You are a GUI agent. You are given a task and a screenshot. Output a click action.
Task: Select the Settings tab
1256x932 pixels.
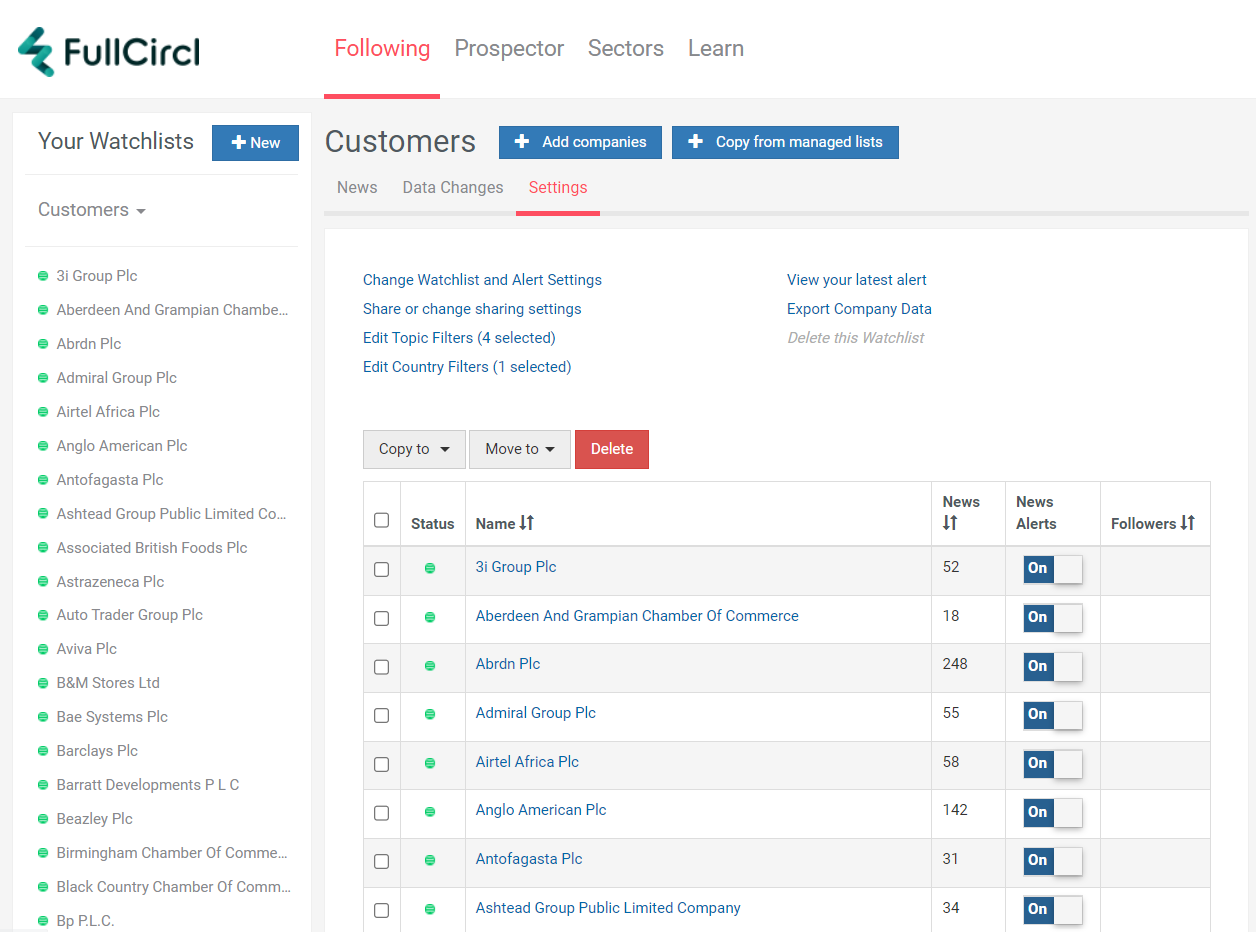pos(558,187)
